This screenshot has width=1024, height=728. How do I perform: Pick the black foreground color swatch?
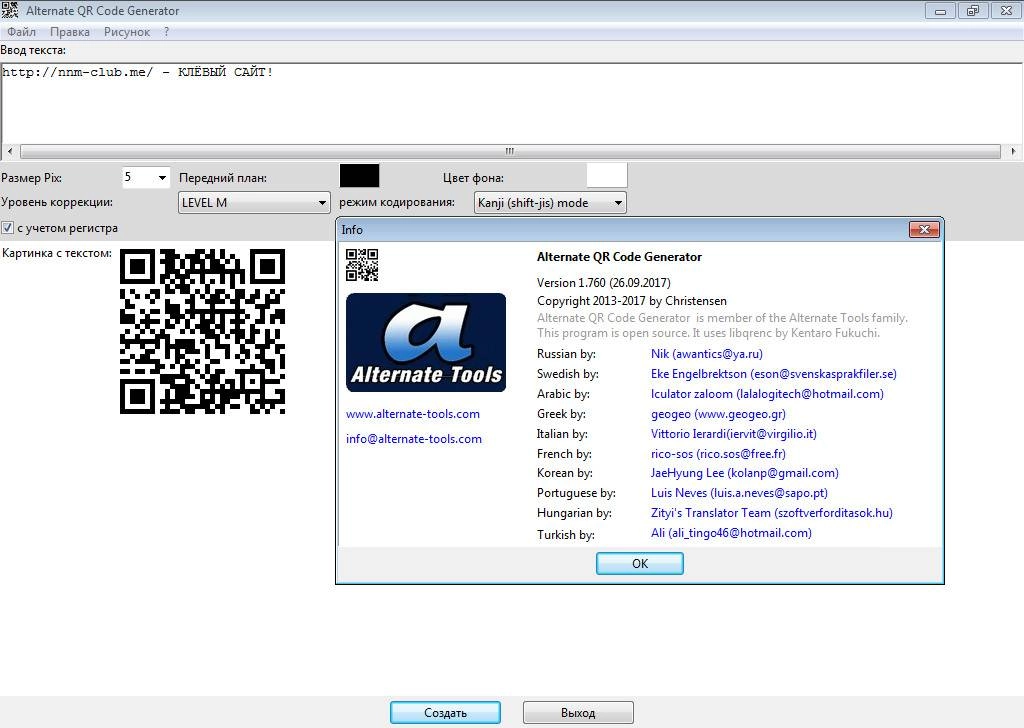[x=360, y=176]
